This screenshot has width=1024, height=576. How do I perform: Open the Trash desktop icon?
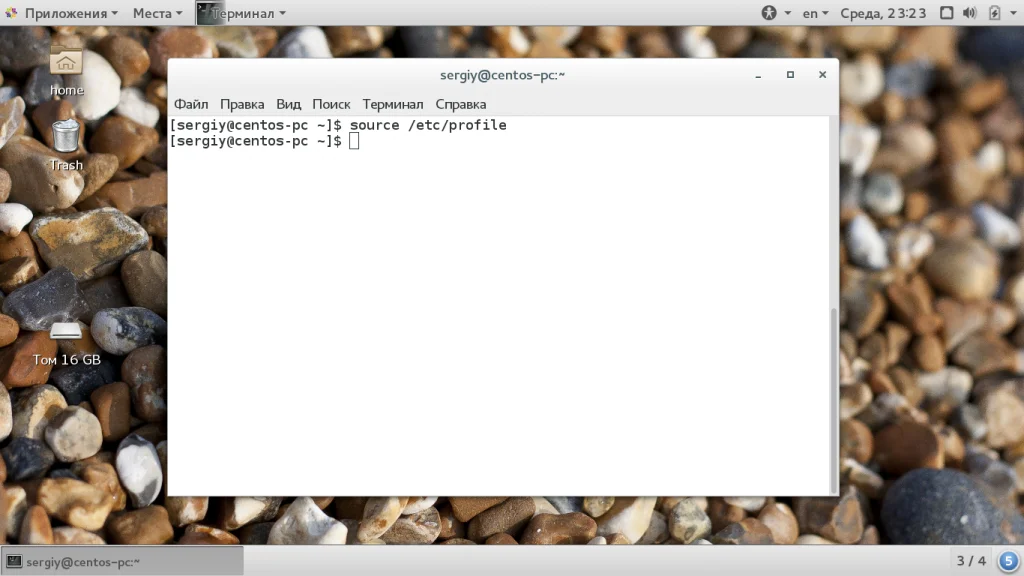(66, 145)
